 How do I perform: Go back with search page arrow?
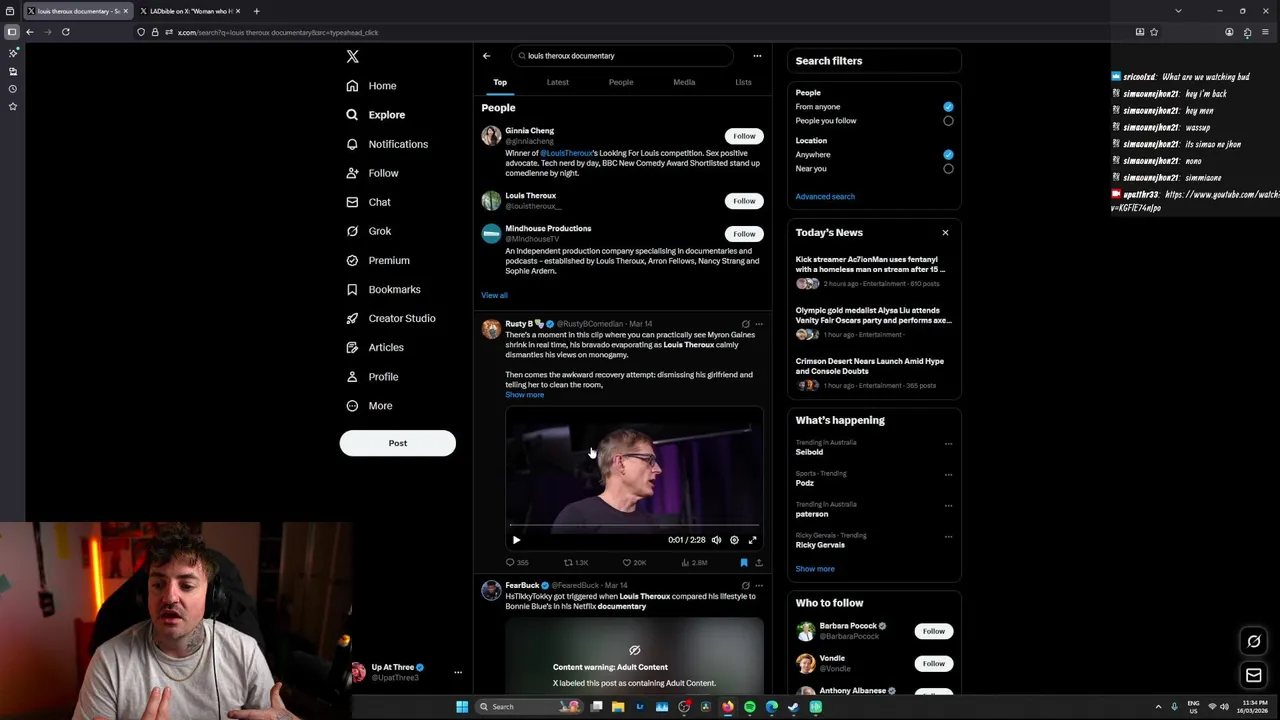486,56
